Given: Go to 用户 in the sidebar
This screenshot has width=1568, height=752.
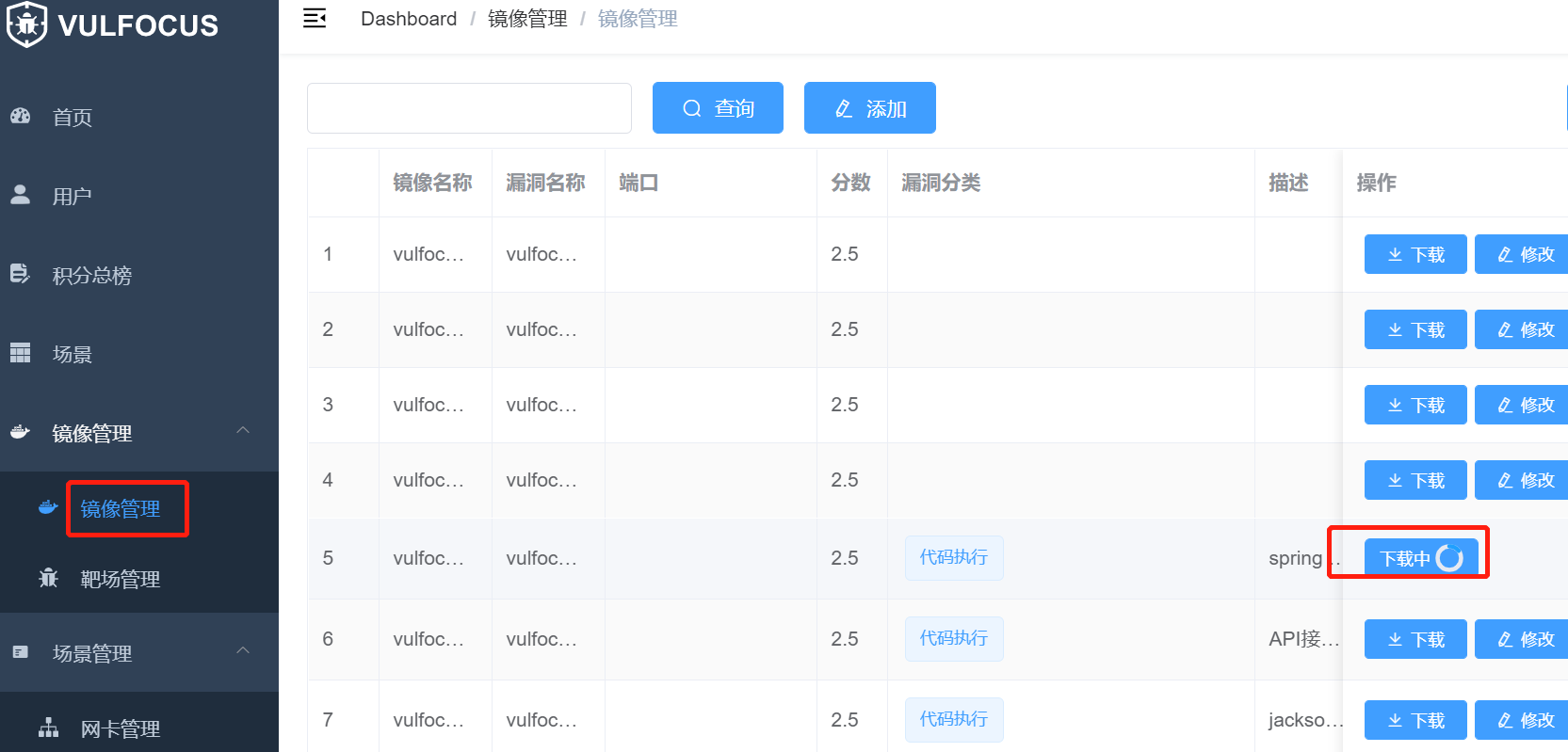Looking at the screenshot, I should click(x=139, y=196).
